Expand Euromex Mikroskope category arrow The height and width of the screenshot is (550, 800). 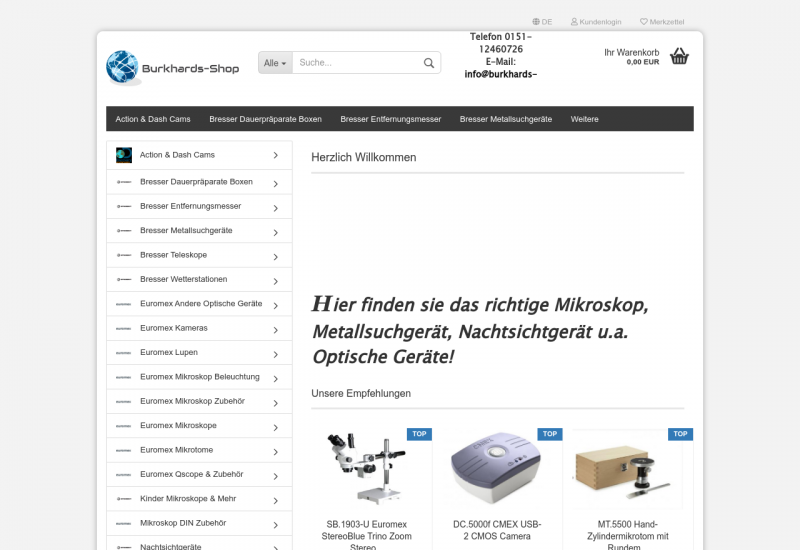point(275,426)
